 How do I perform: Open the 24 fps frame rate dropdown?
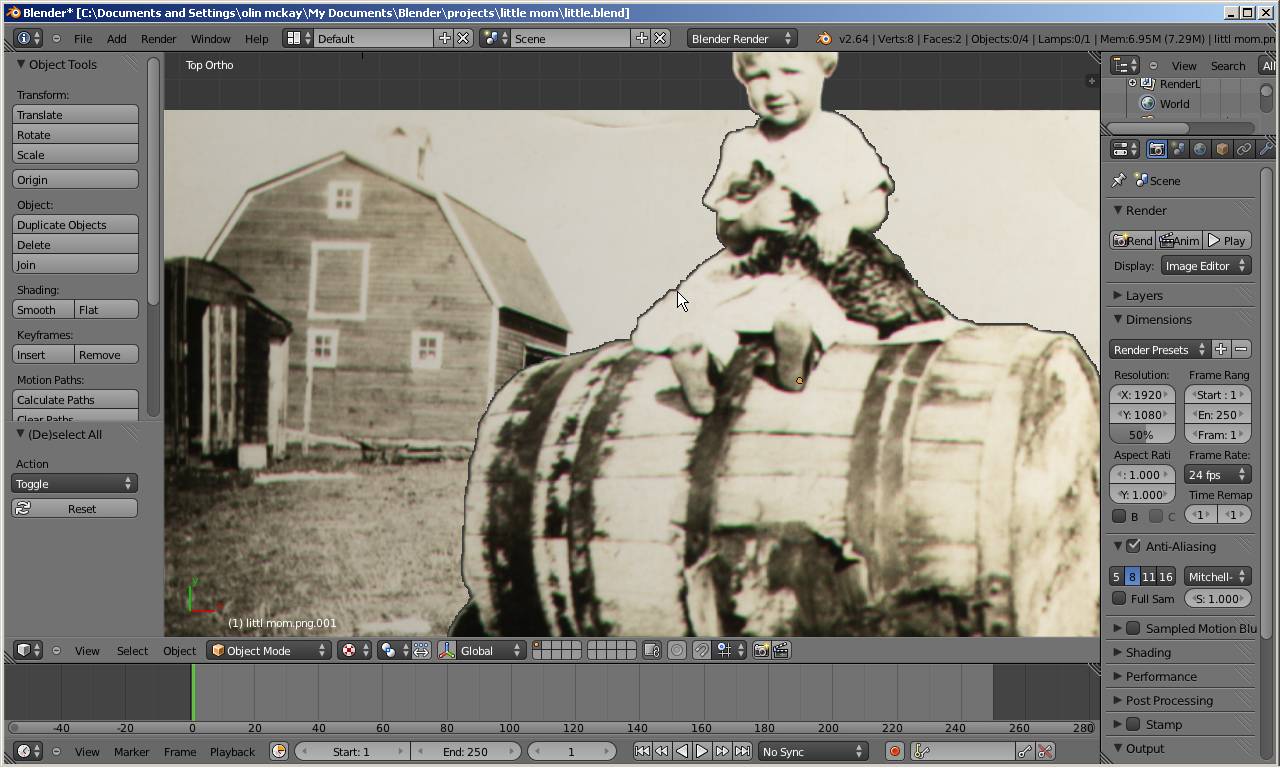coord(1217,474)
